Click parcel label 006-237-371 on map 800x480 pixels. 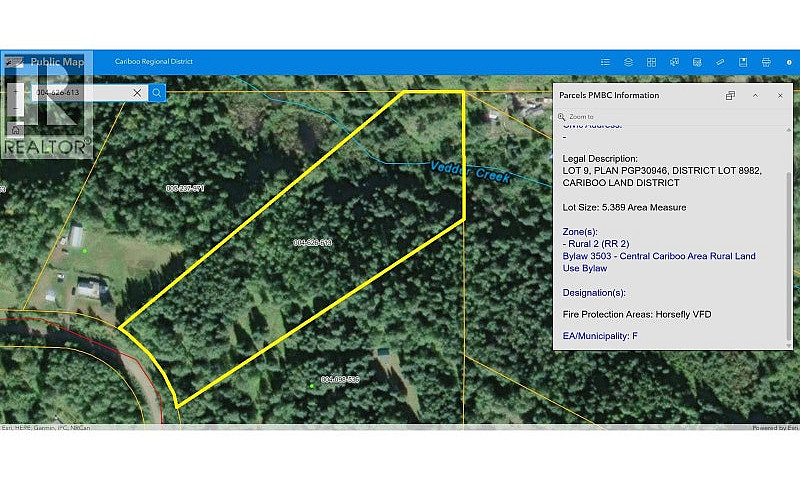point(185,188)
